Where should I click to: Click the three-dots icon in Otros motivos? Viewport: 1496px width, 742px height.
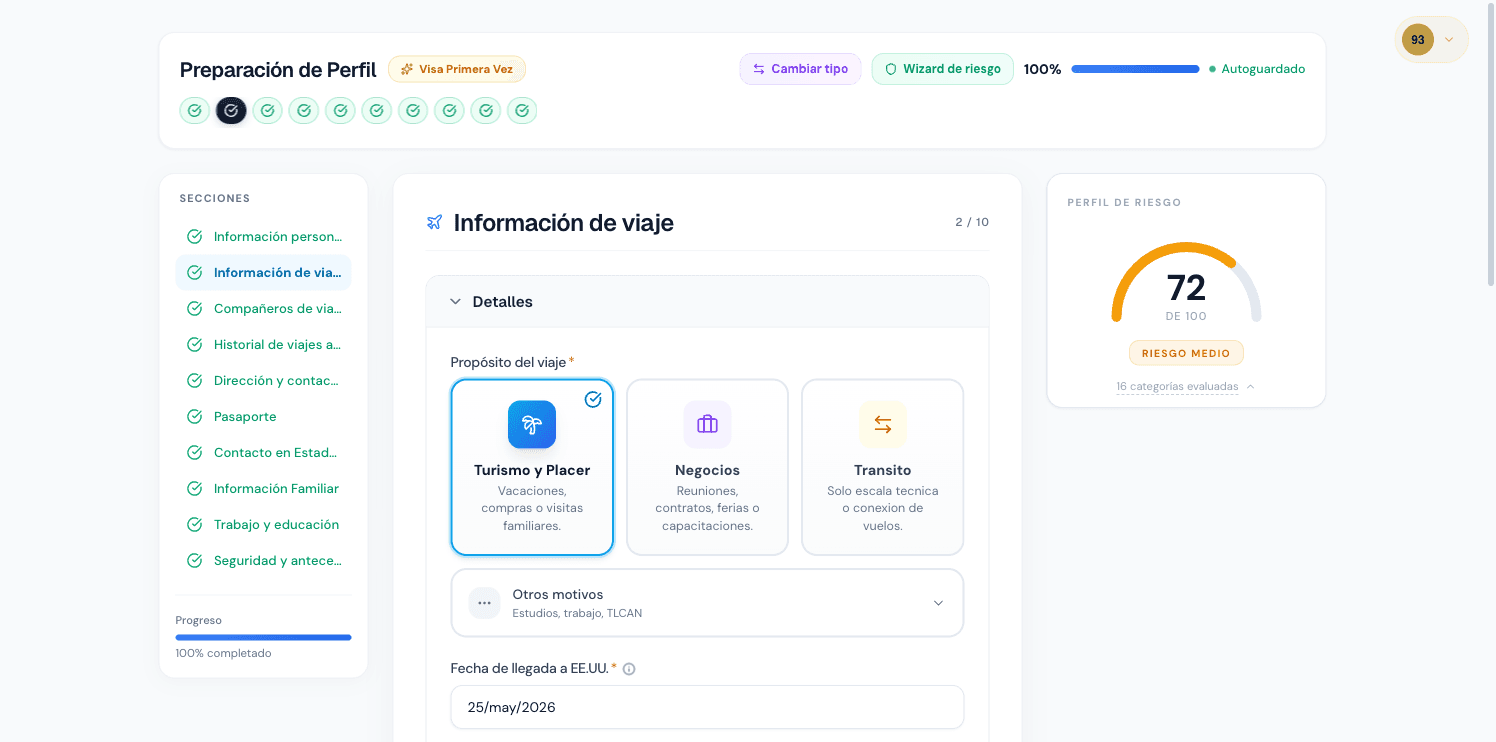(484, 603)
